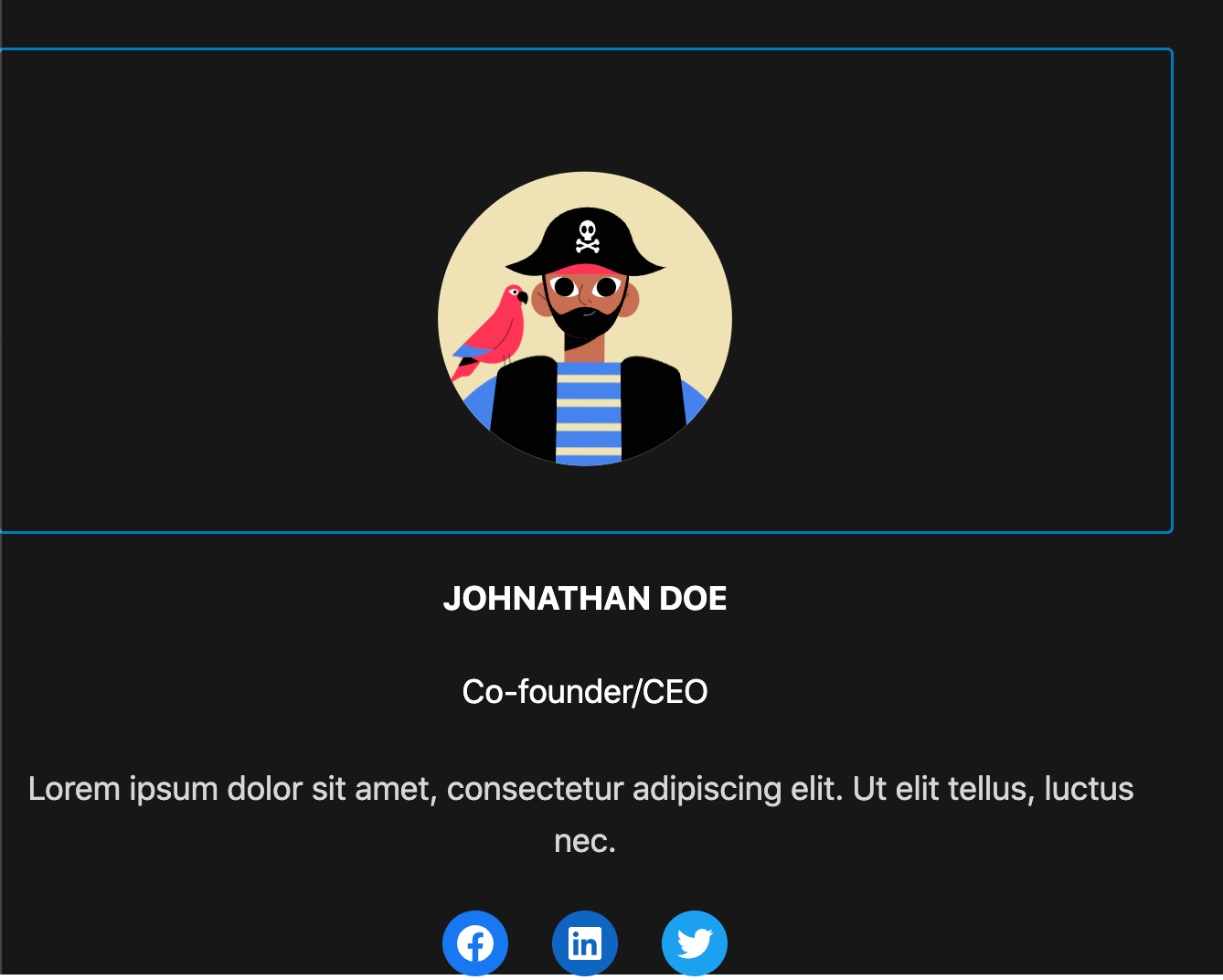Open the Facebook social icon
This screenshot has height=980, width=1223.
click(475, 943)
